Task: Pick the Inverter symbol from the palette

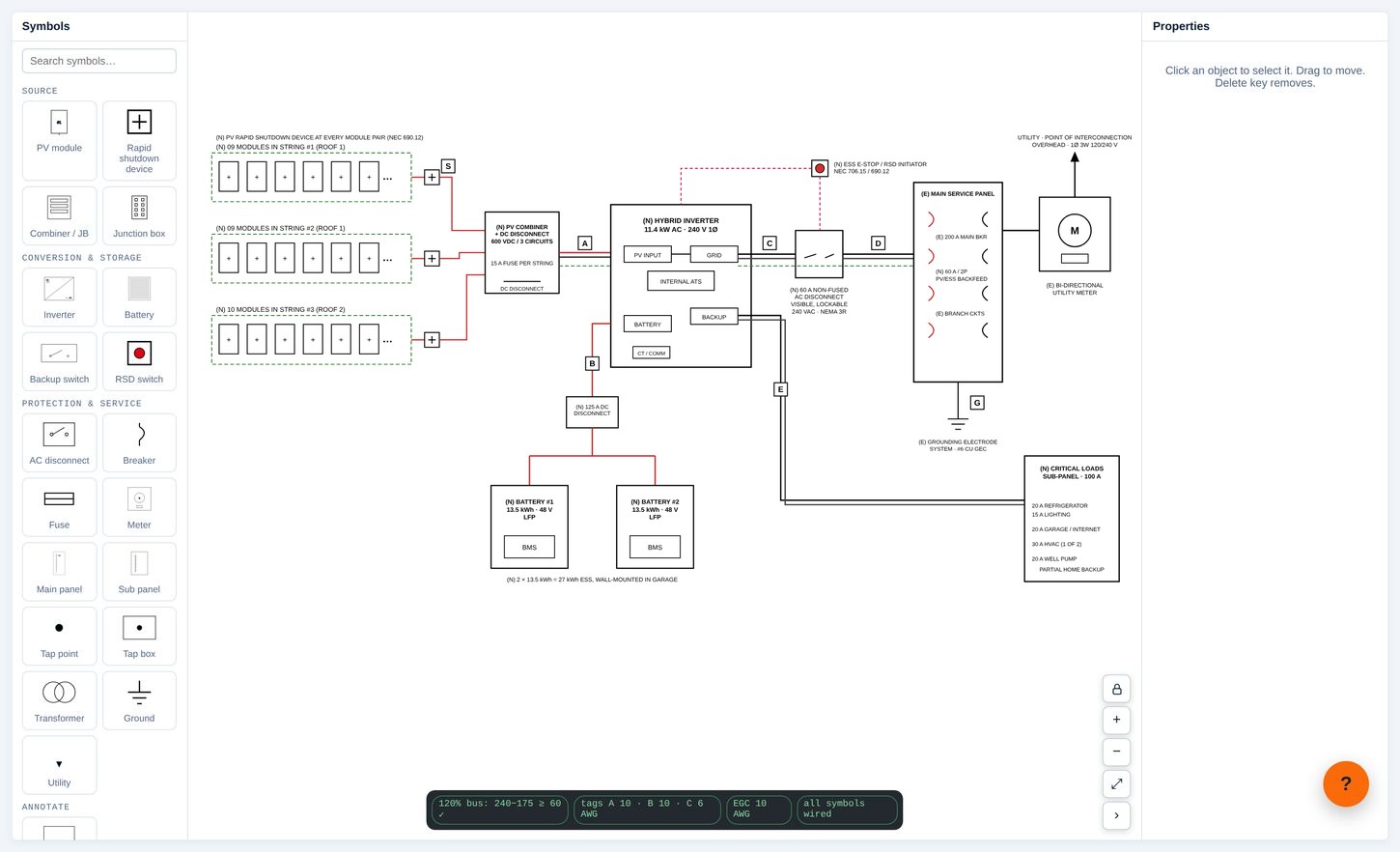Action: [x=59, y=297]
